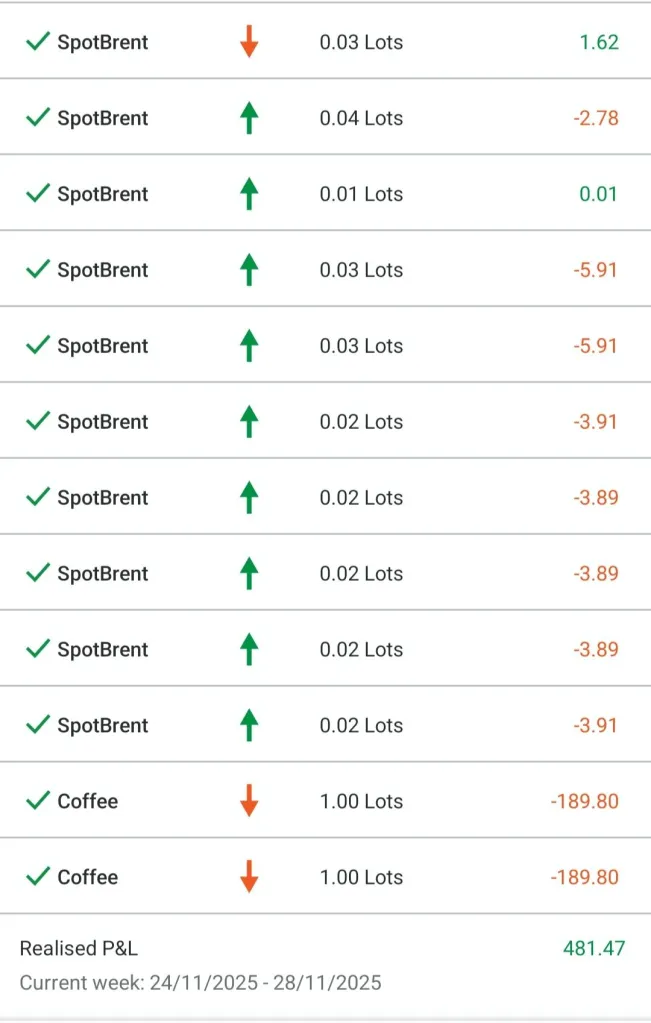Image resolution: width=651 pixels, height=1023 pixels.
Task: Tap the checkmark in the 0.01 Lots row
Action: 38,194
